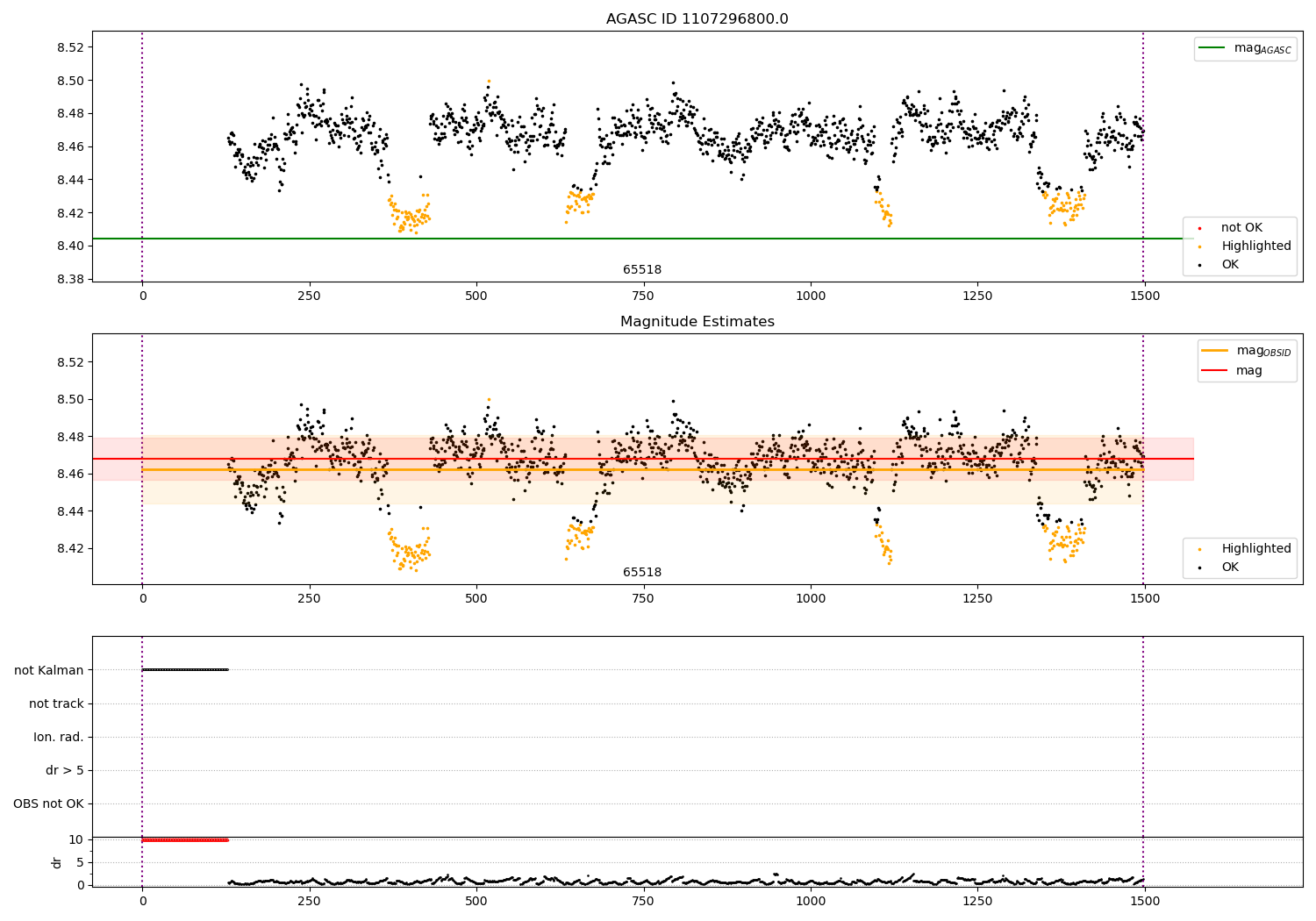Click the orange mag OBSID legend entry
Viewport: 1316px width, 921px height.
tap(1247, 351)
